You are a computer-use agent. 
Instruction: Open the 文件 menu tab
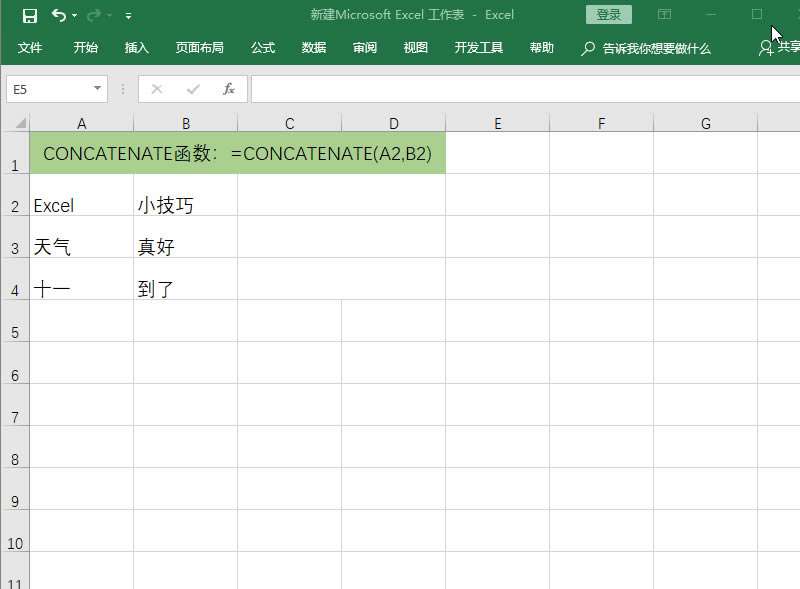tap(30, 48)
